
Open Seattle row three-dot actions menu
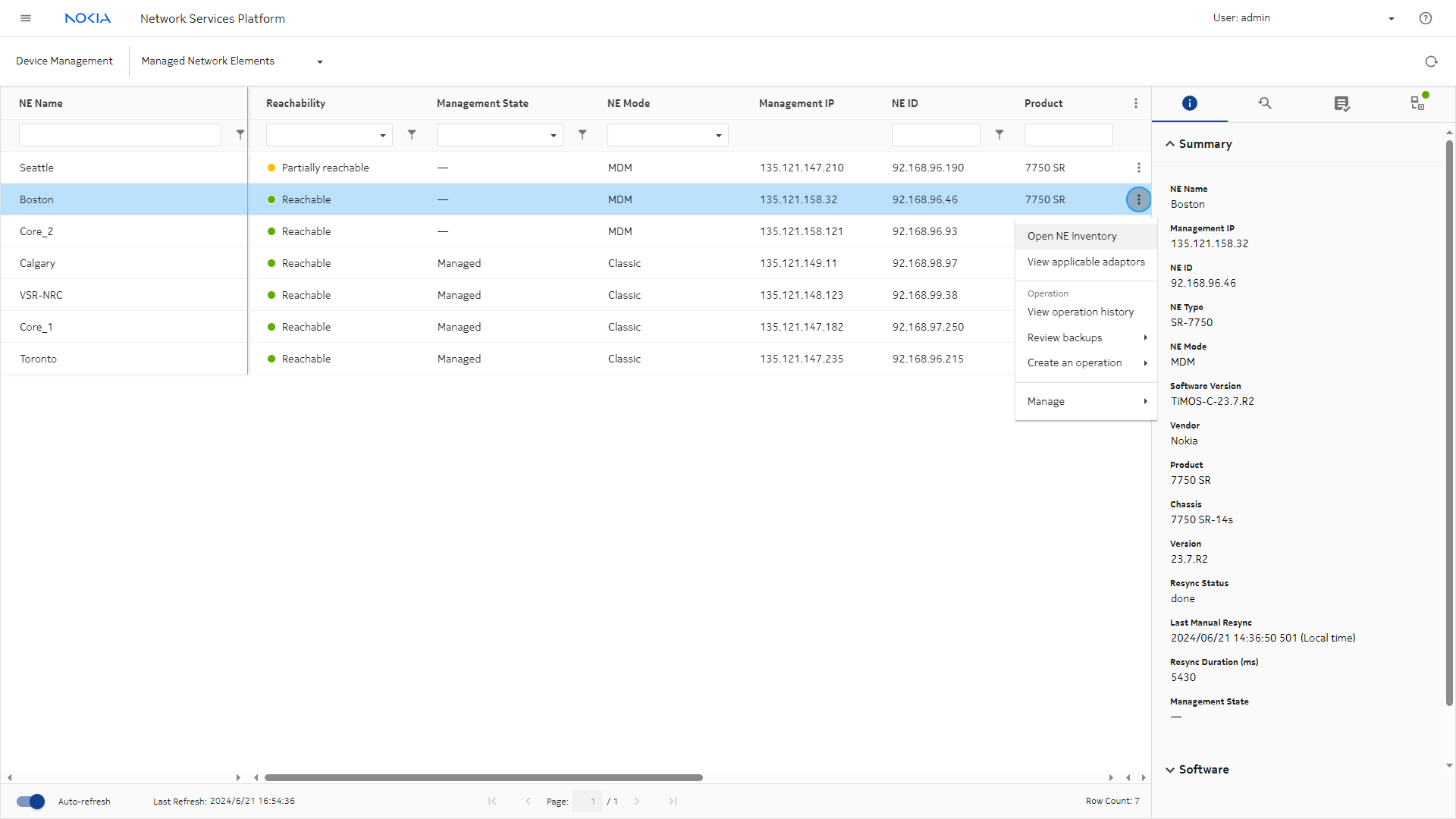pos(1138,168)
